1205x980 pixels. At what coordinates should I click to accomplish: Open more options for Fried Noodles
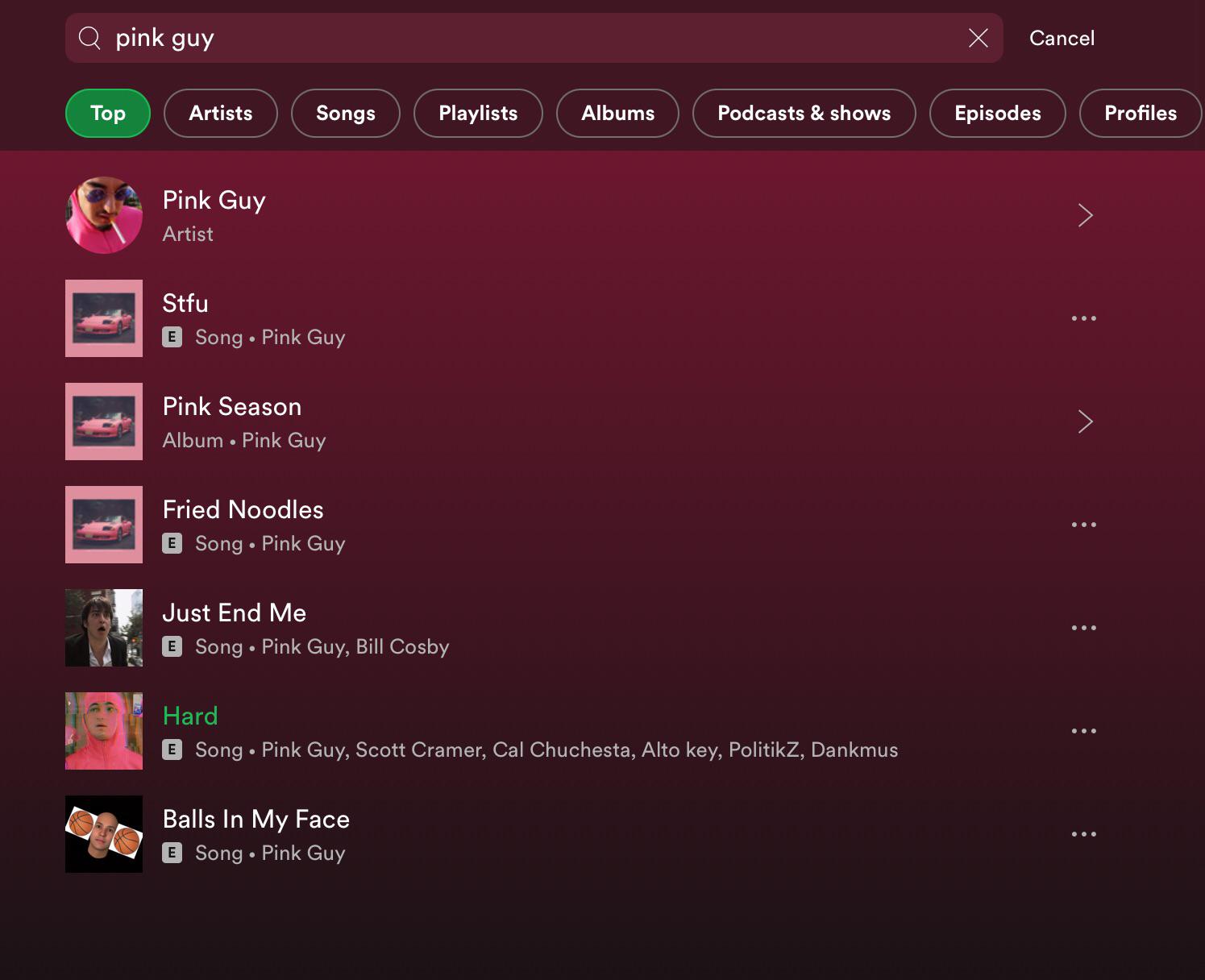click(1083, 525)
